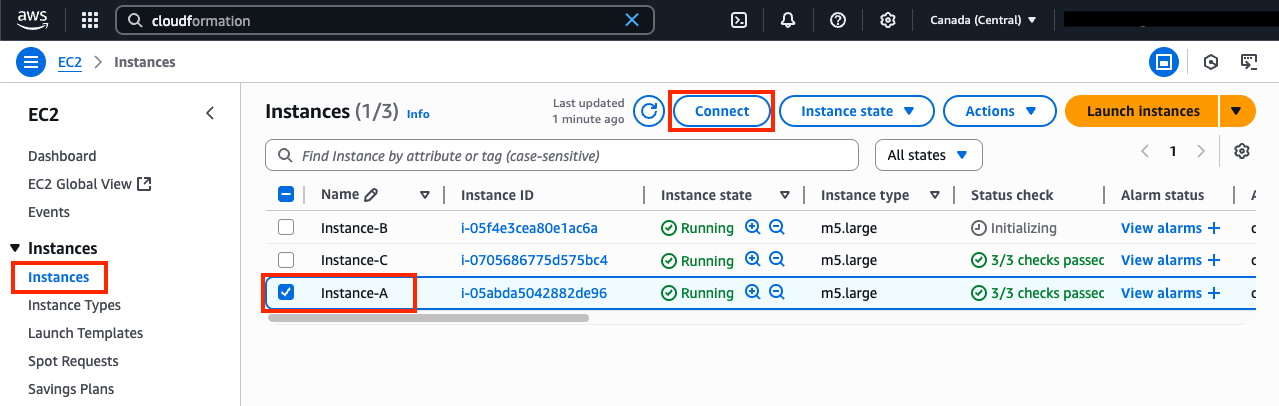Viewport: 1279px width, 406px height.
Task: Open instance ID i-05abda5042882de96
Action: pyautogui.click(x=534, y=293)
